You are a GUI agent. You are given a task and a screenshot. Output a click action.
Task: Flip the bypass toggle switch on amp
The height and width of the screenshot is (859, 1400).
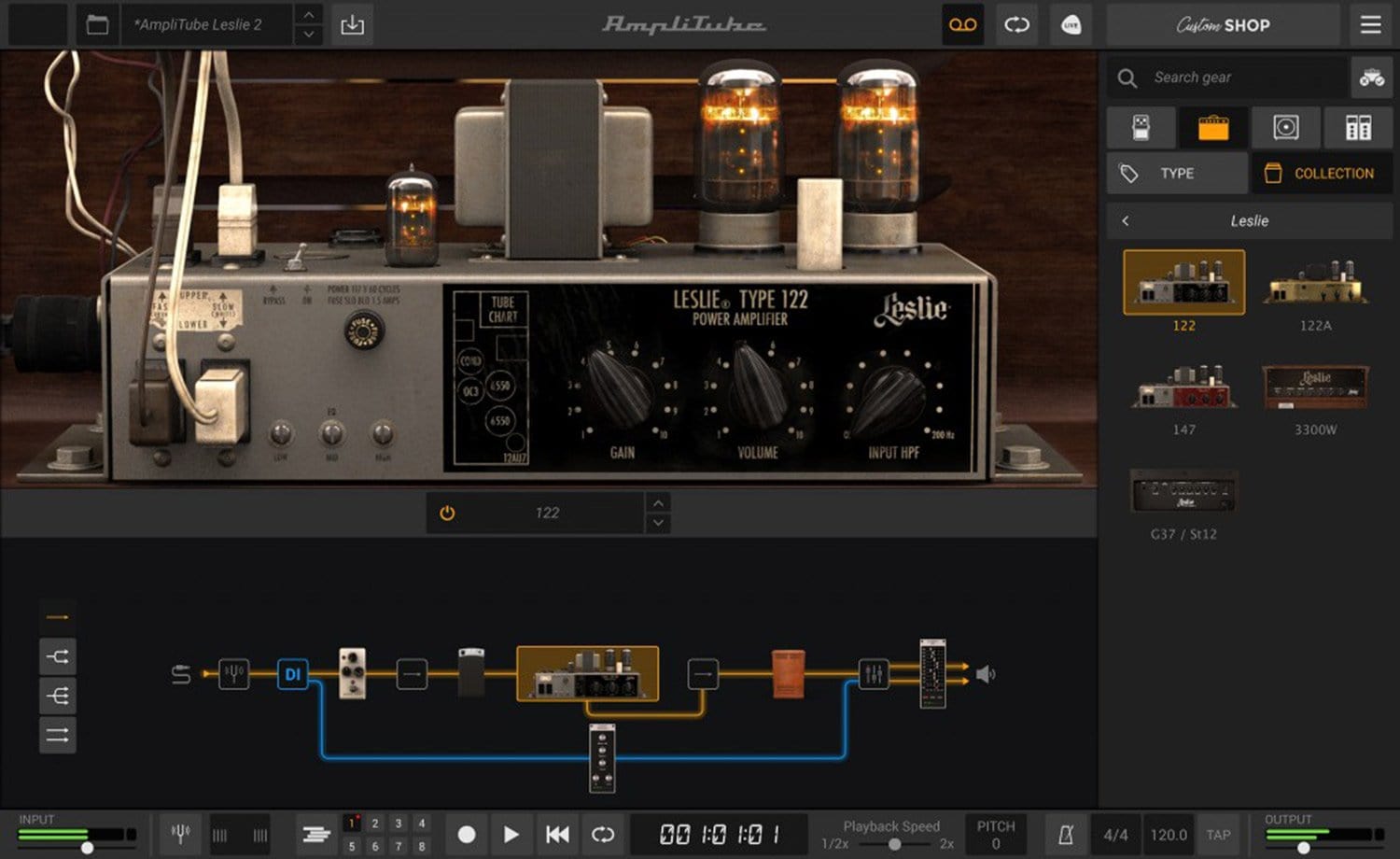(297, 255)
